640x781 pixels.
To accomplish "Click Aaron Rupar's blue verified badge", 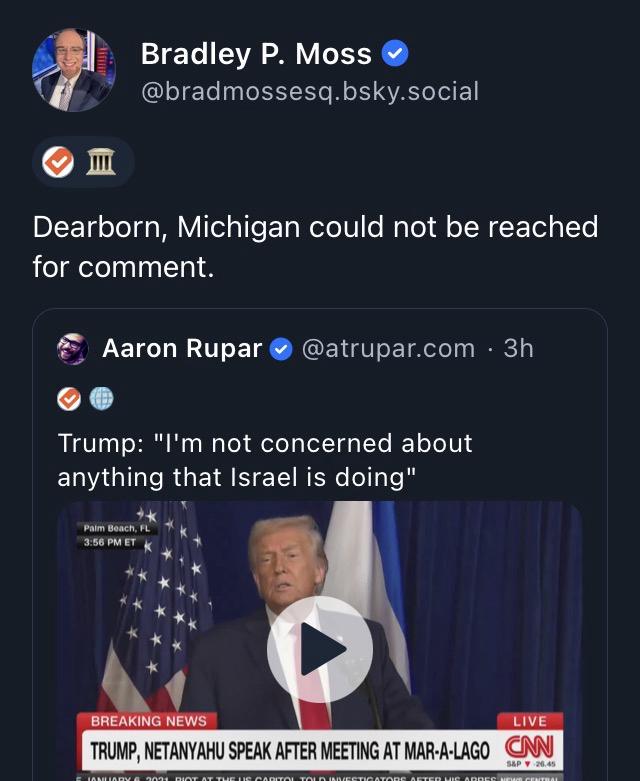I will point(281,349).
